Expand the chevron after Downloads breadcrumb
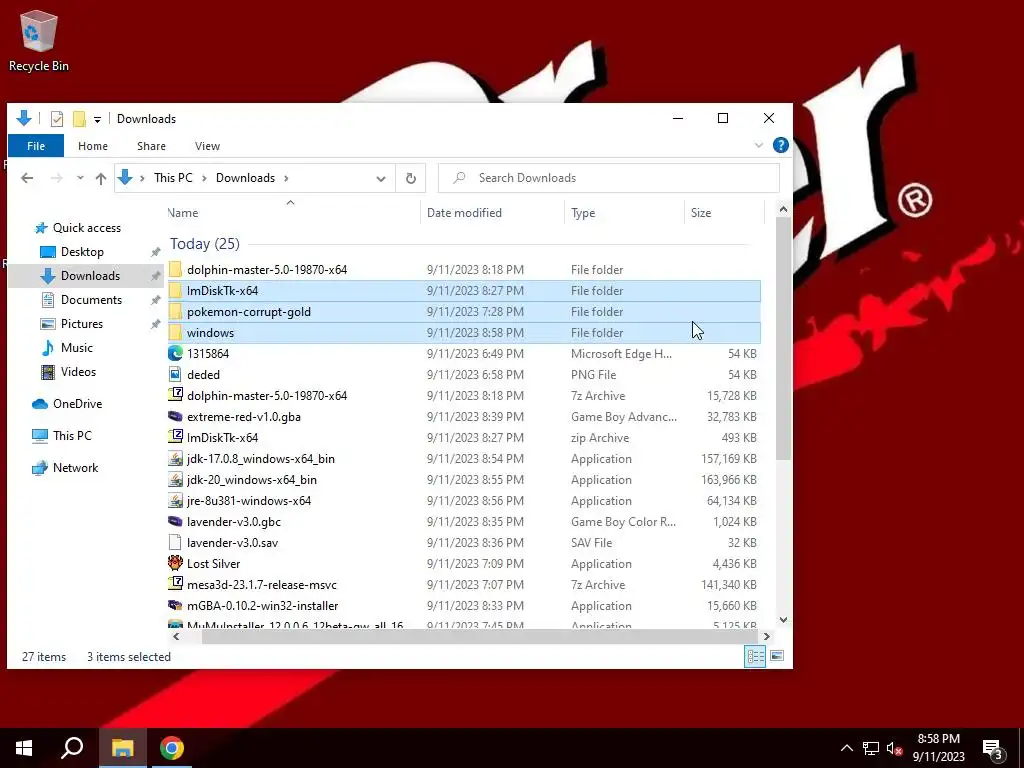This screenshot has height=768, width=1024. 286,178
